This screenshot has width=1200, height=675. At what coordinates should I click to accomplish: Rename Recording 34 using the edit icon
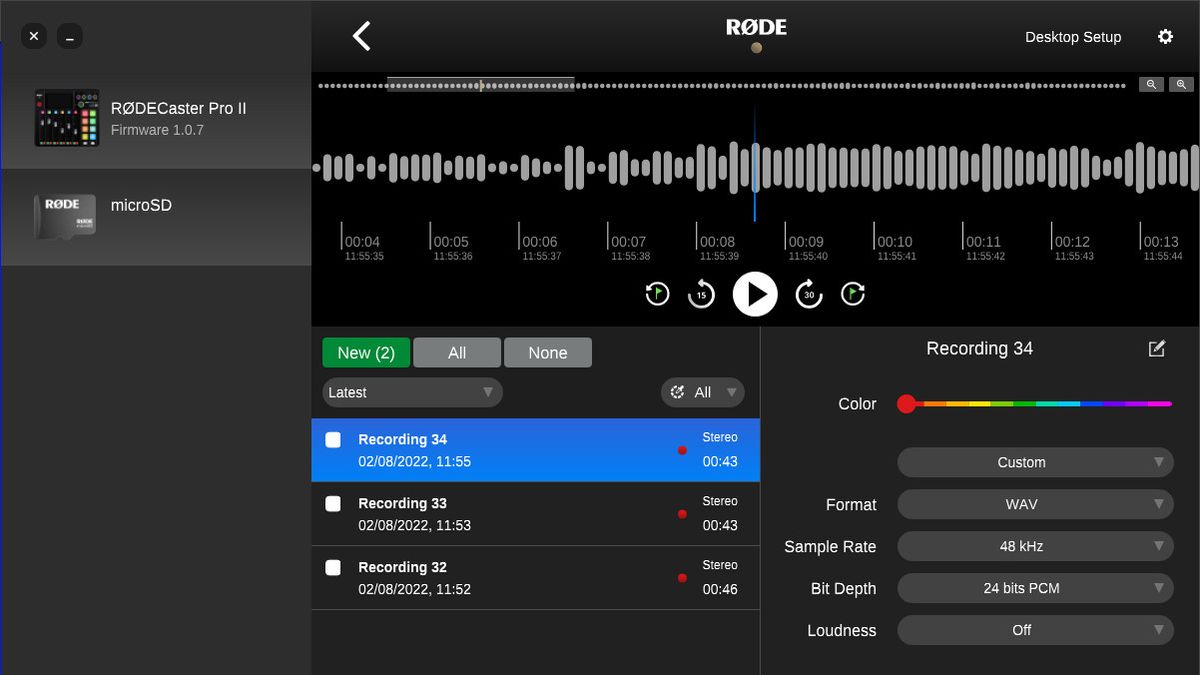pyautogui.click(x=1156, y=348)
